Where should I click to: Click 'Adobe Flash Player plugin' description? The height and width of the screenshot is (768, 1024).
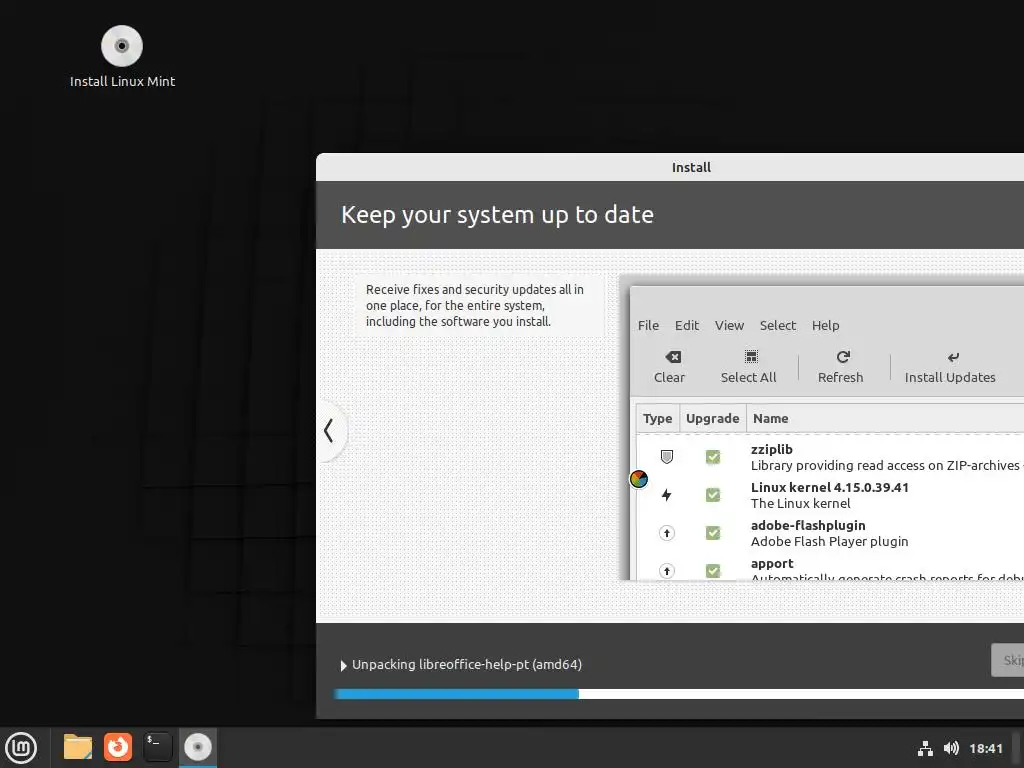coord(829,541)
